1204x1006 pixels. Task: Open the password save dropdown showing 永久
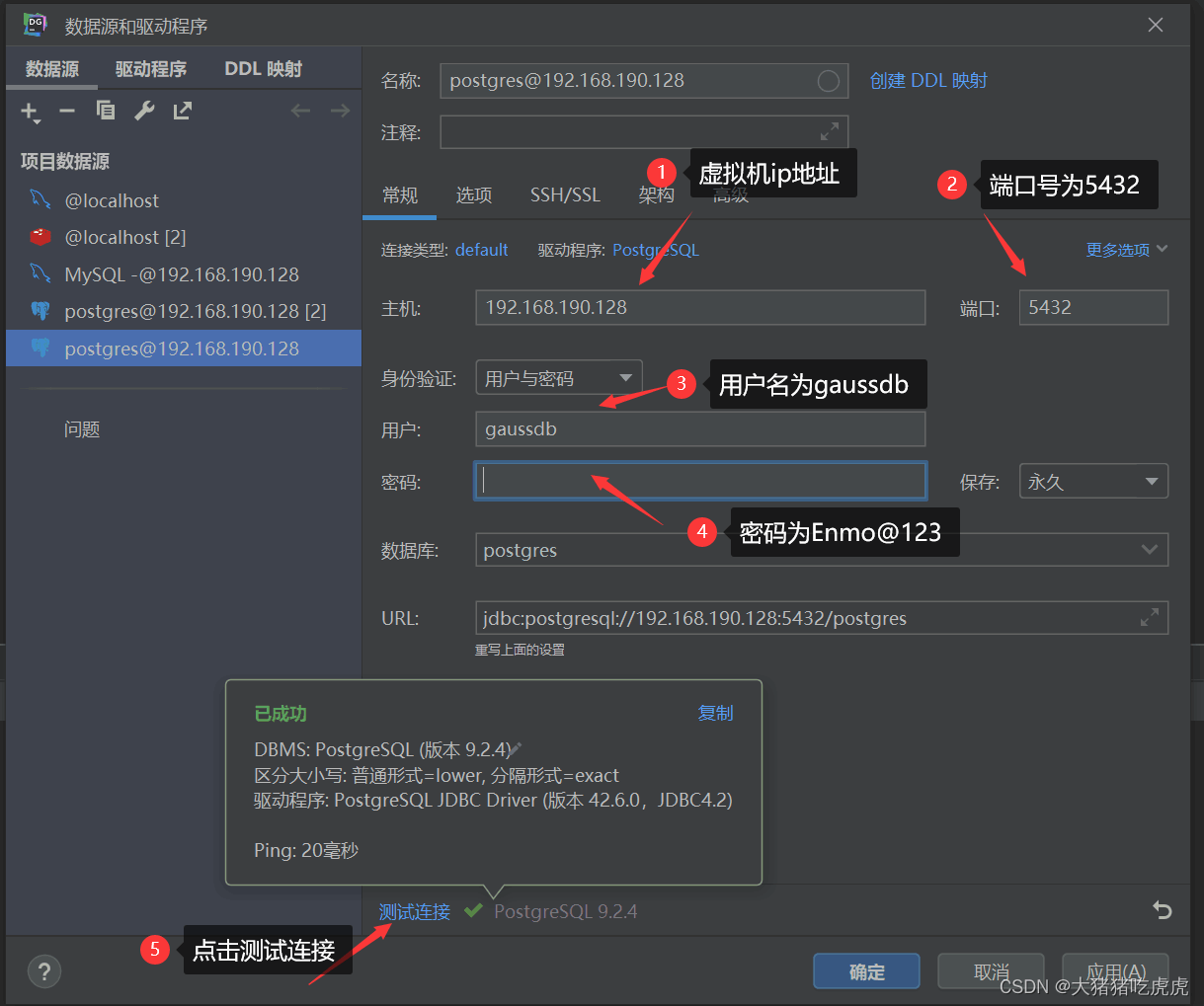point(1092,482)
